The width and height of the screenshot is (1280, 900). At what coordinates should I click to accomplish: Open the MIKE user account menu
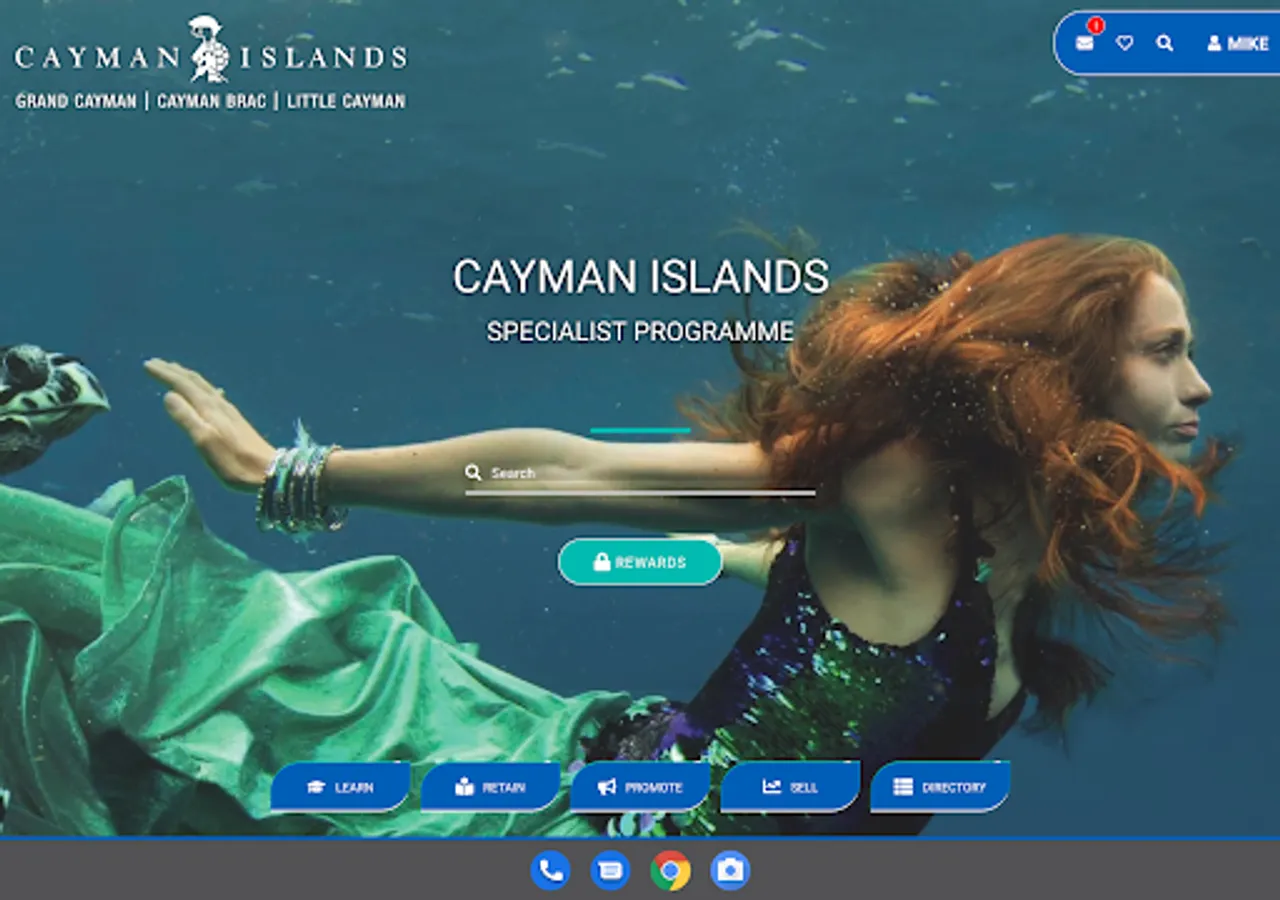[1237, 43]
